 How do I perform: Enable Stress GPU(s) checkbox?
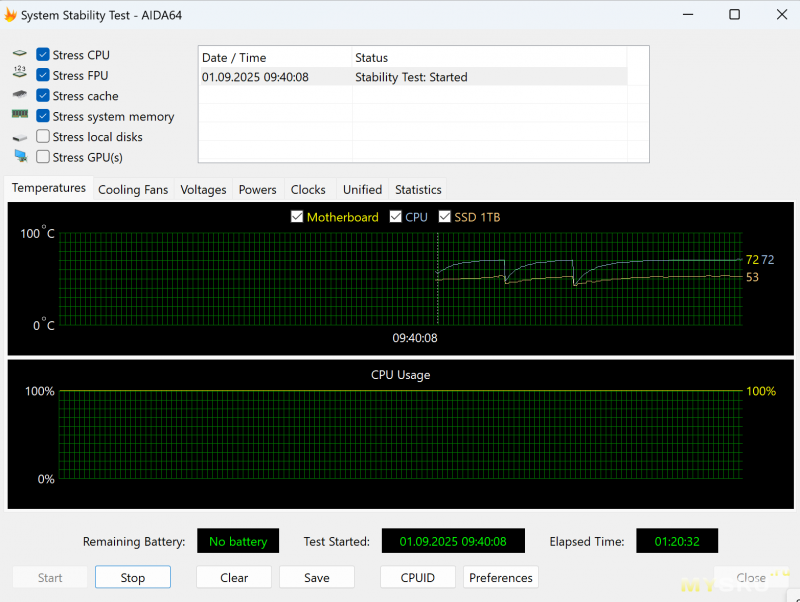click(43, 157)
